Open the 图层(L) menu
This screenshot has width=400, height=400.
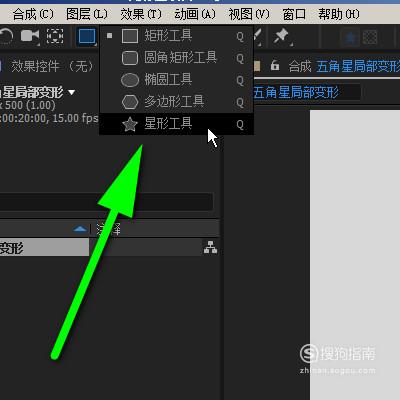[x=87, y=14]
